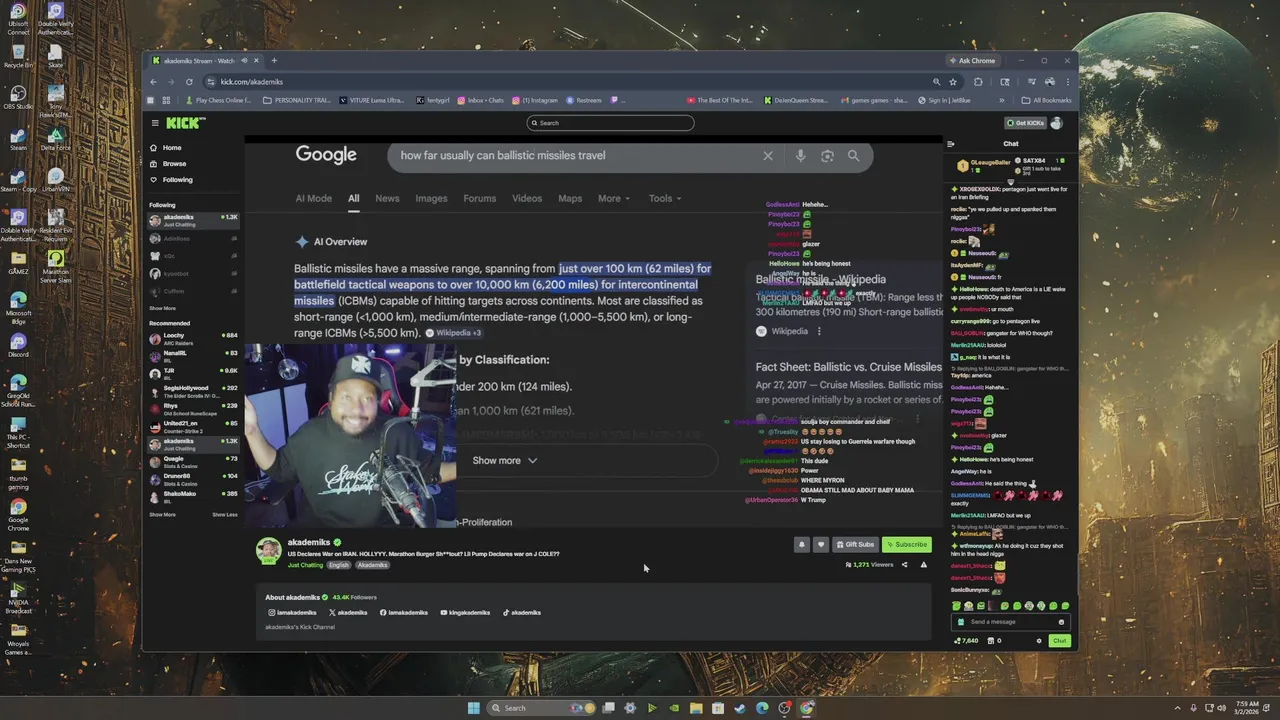Expand the More results dropdown
Image resolution: width=1280 pixels, height=720 pixels.
coord(613,198)
